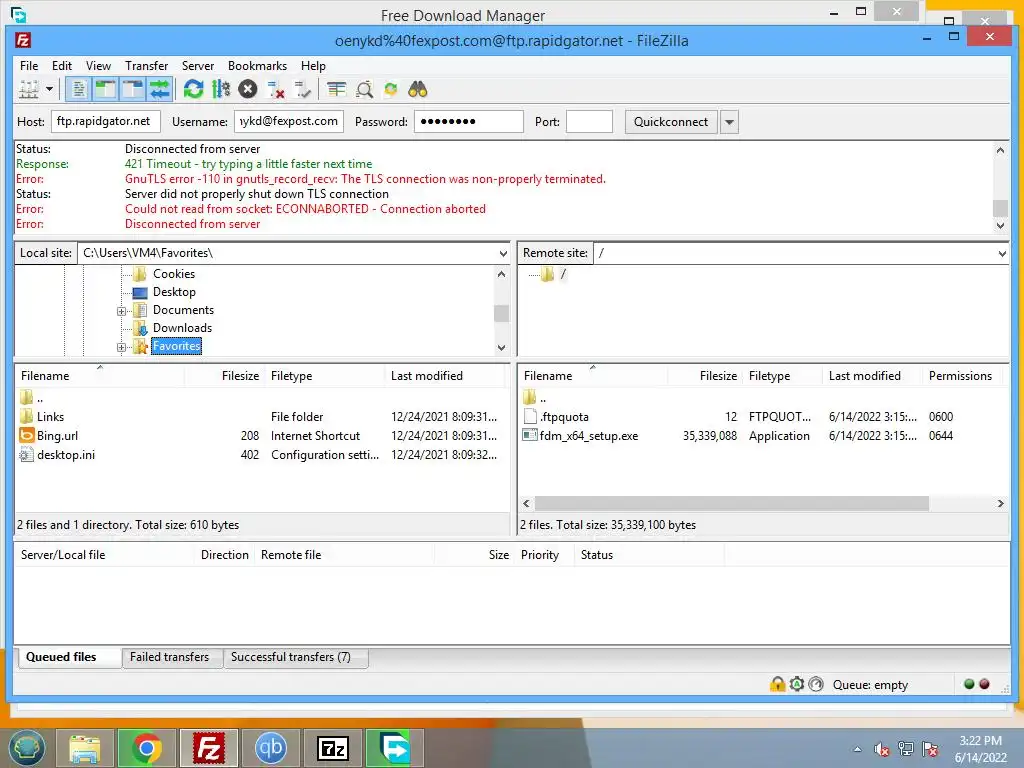
Task: Open the File menu
Action: point(29,66)
